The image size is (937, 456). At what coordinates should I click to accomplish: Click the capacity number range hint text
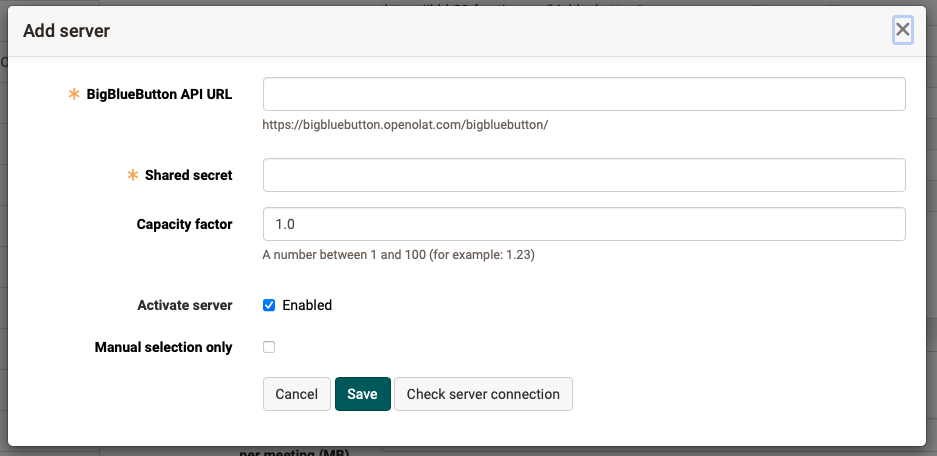pos(398,255)
